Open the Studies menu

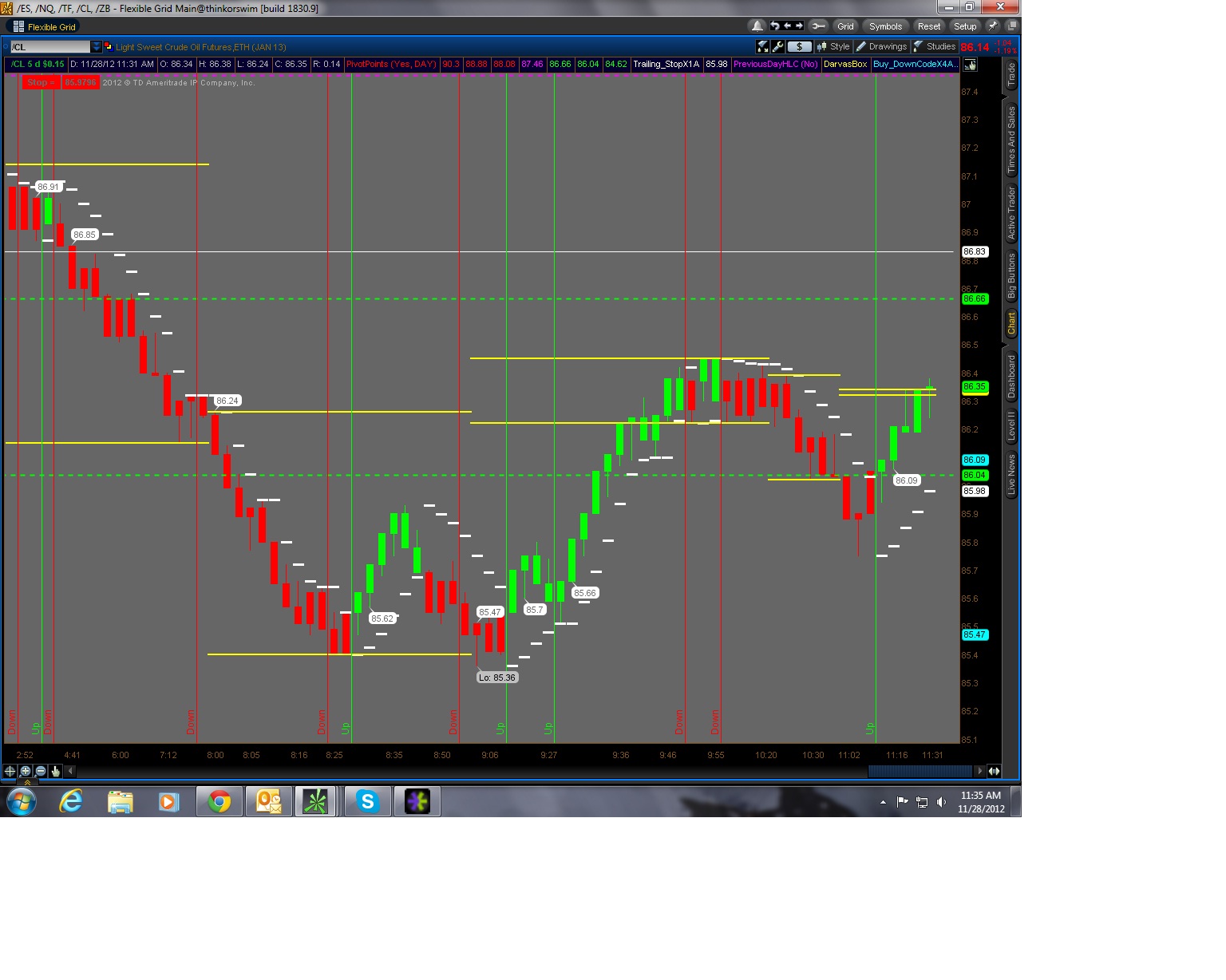click(x=935, y=46)
